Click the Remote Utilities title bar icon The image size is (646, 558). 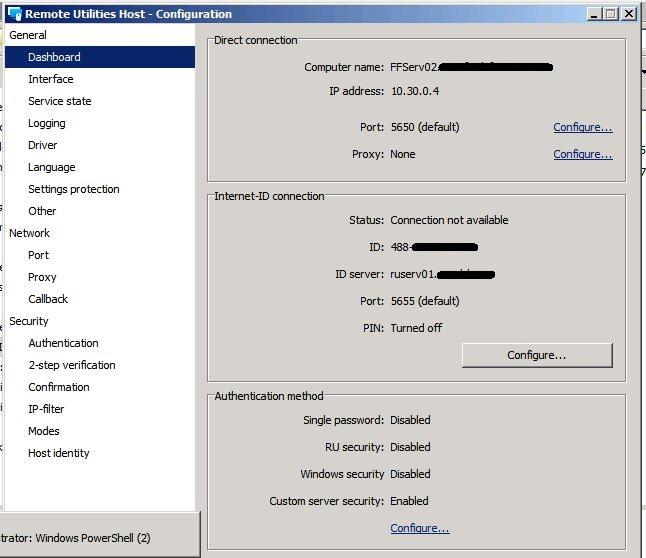coord(14,14)
